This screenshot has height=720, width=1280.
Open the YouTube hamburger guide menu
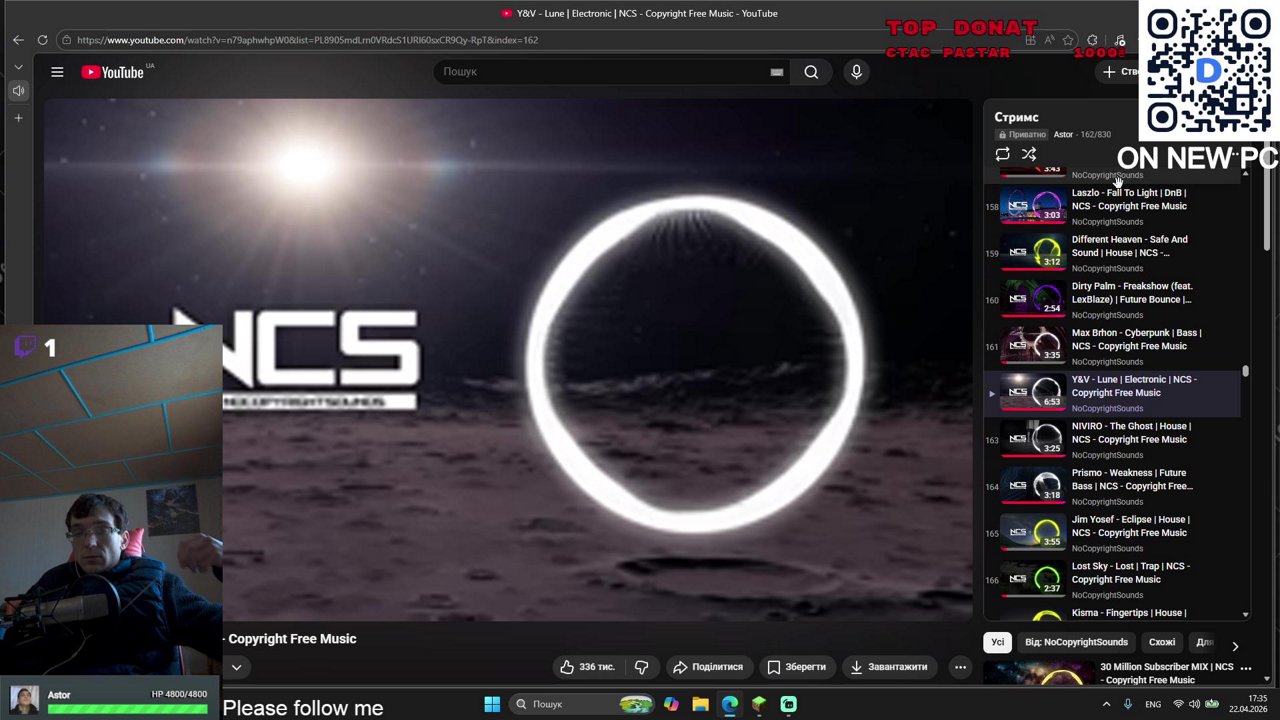click(x=57, y=71)
